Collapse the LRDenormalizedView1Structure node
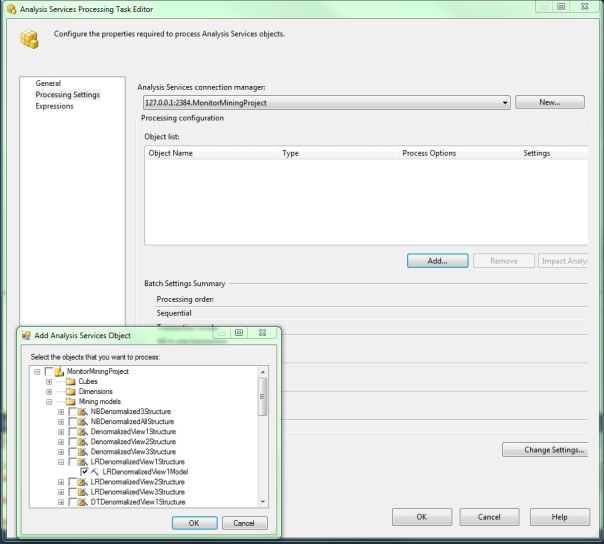Viewport: 604px width, 544px height. tap(61, 462)
